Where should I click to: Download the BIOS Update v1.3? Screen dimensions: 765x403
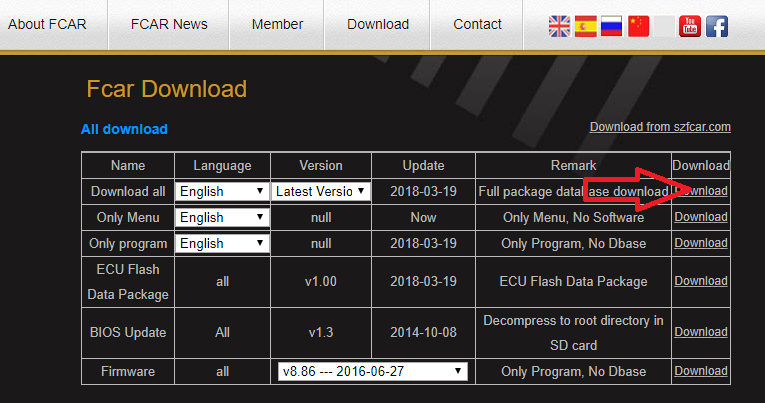701,331
